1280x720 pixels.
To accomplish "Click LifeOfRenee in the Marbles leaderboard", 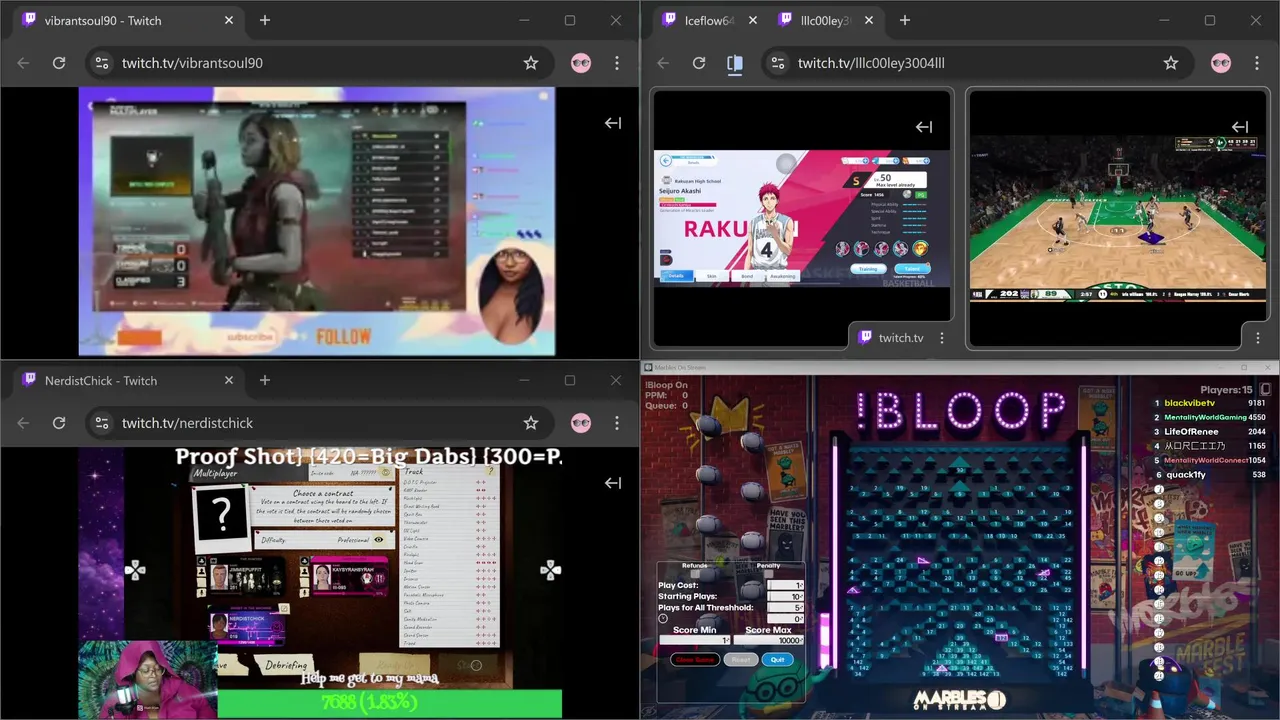I will [x=1191, y=432].
